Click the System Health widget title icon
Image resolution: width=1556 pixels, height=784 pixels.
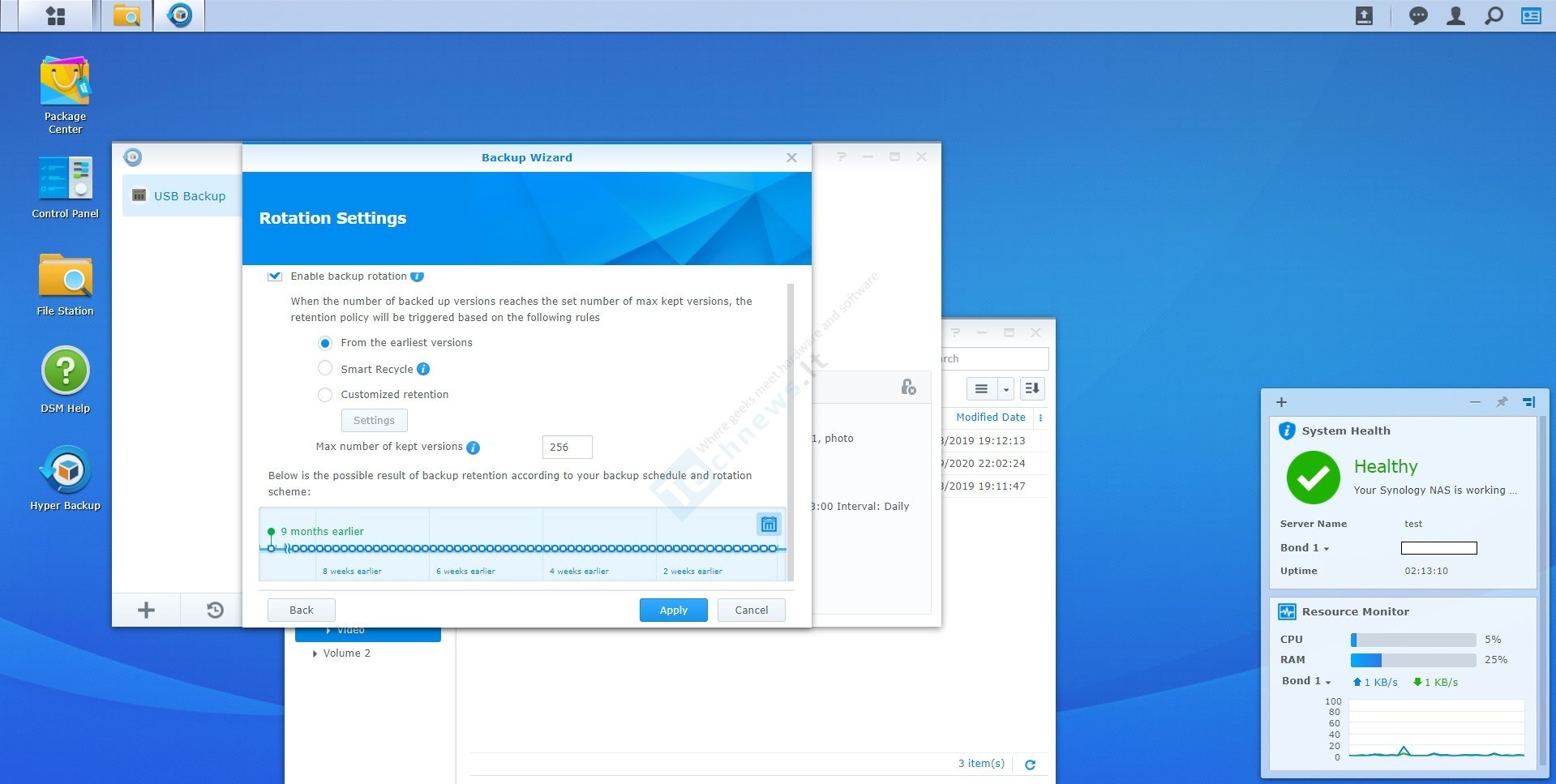[x=1287, y=431]
